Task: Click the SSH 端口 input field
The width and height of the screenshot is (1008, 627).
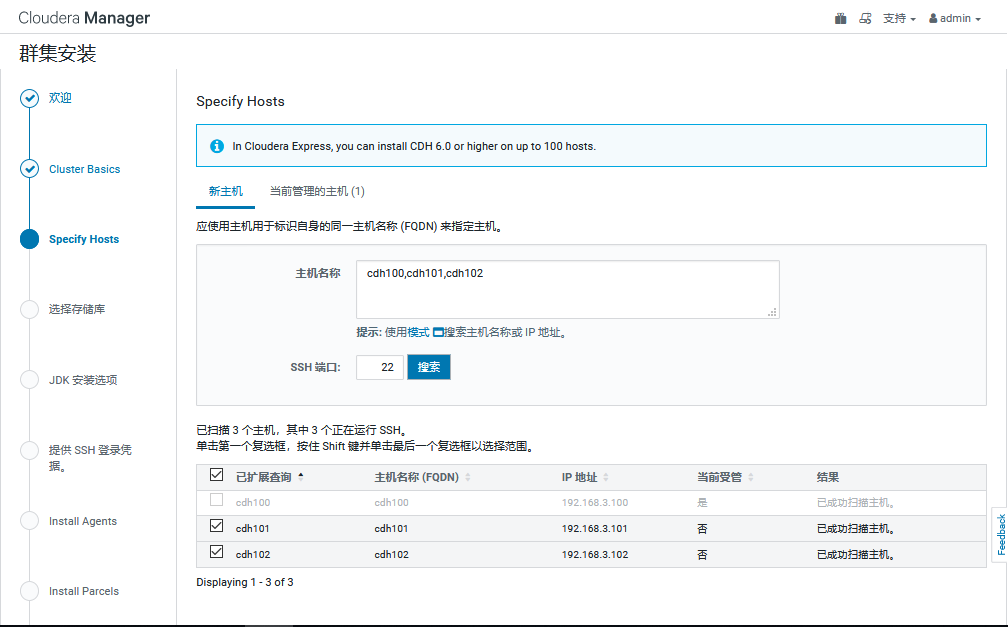Action: [379, 367]
